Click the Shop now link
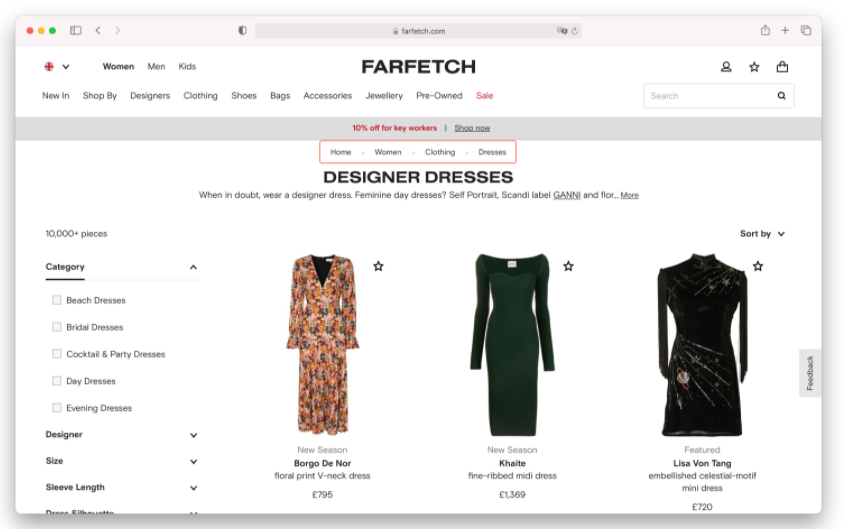The height and width of the screenshot is (529, 843). (x=472, y=128)
